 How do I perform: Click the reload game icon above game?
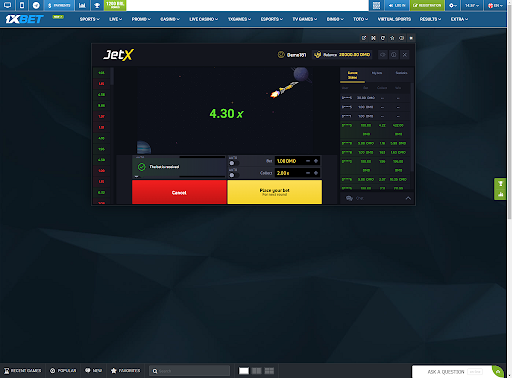(x=383, y=38)
